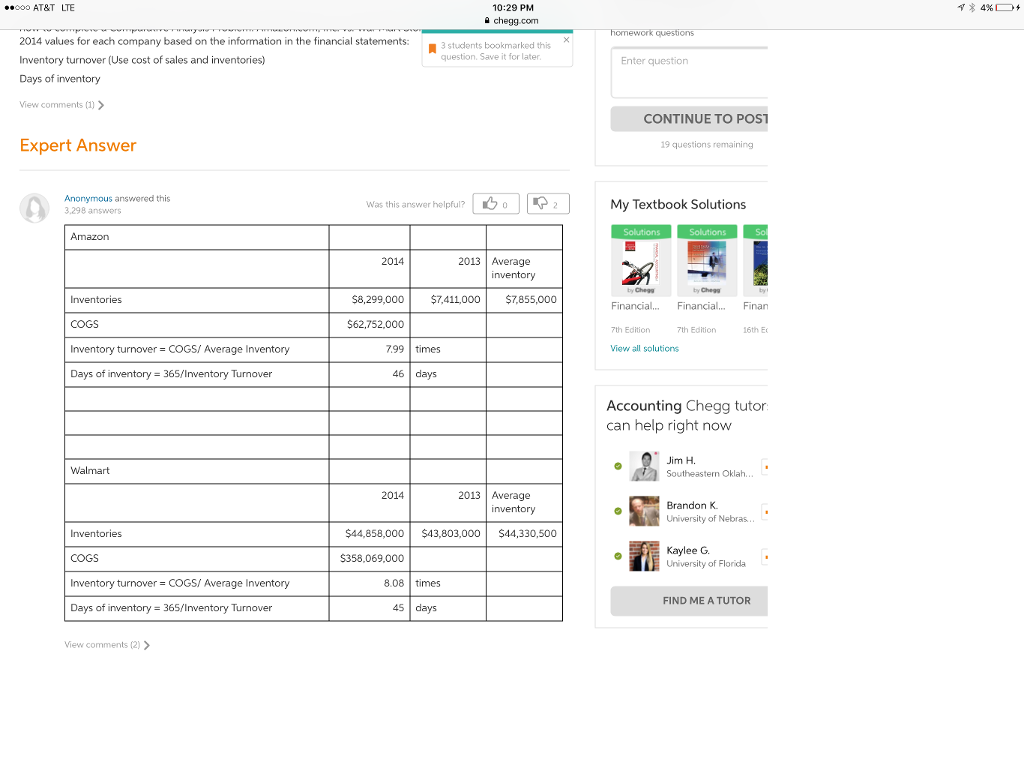The height and width of the screenshot is (768, 1024).
Task: Click the orange bookmark icon in popup
Action: (x=432, y=49)
